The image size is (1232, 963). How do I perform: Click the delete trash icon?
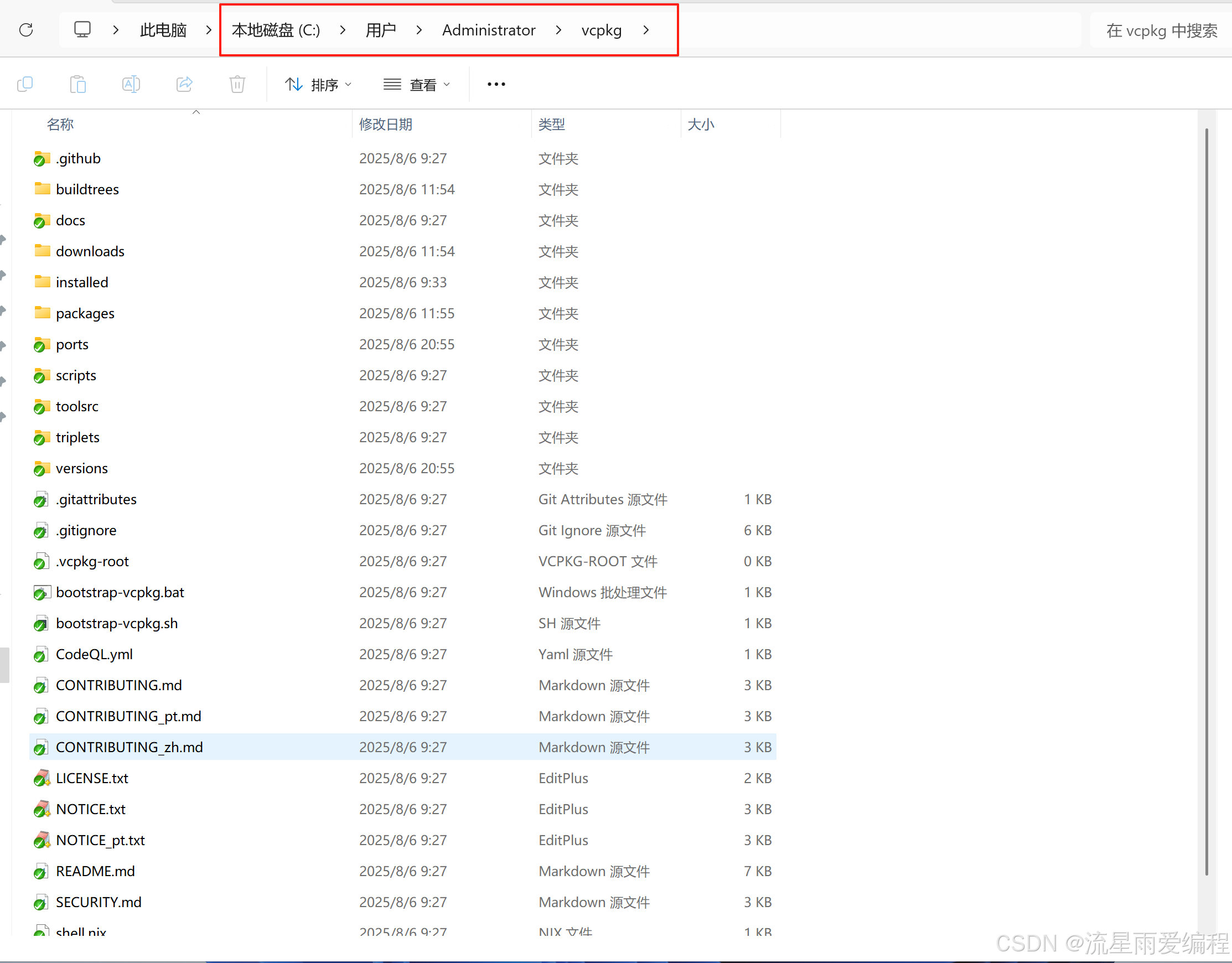237,85
